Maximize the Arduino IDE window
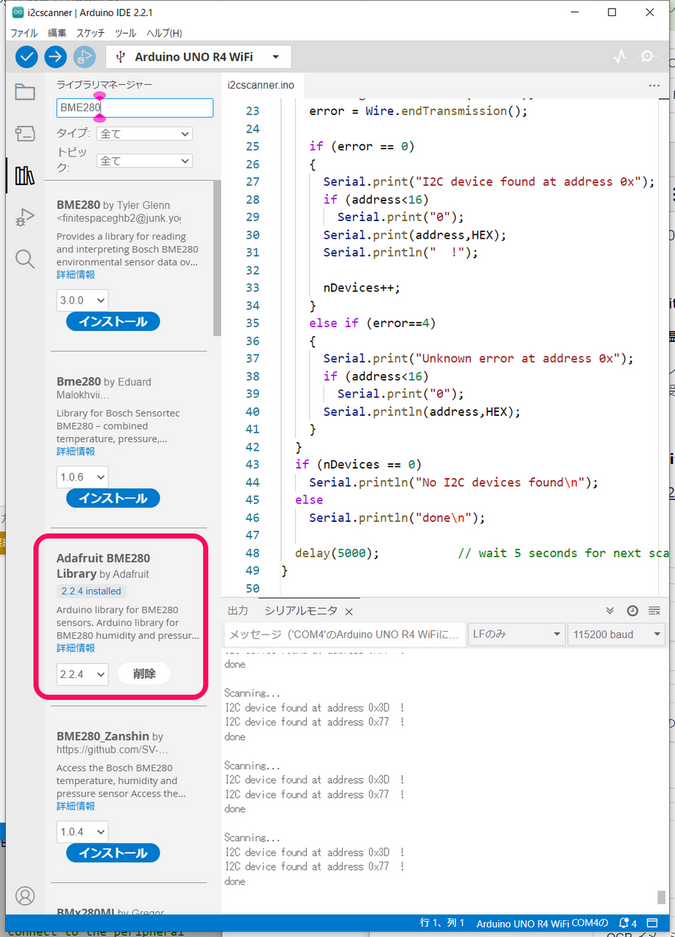This screenshot has width=675, height=937. tap(612, 12)
